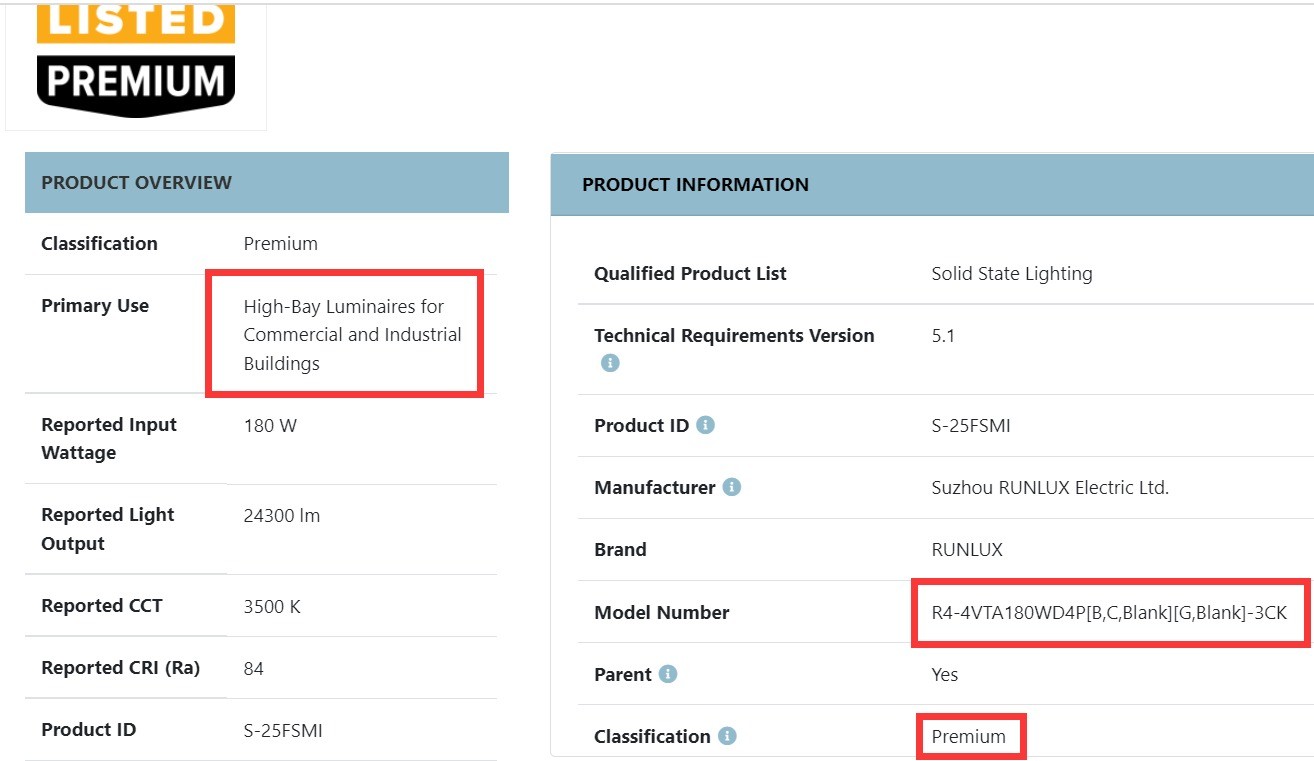Select the Product Information panel header
Image resolution: width=1314 pixels, height=761 pixels.
pyautogui.click(x=930, y=185)
